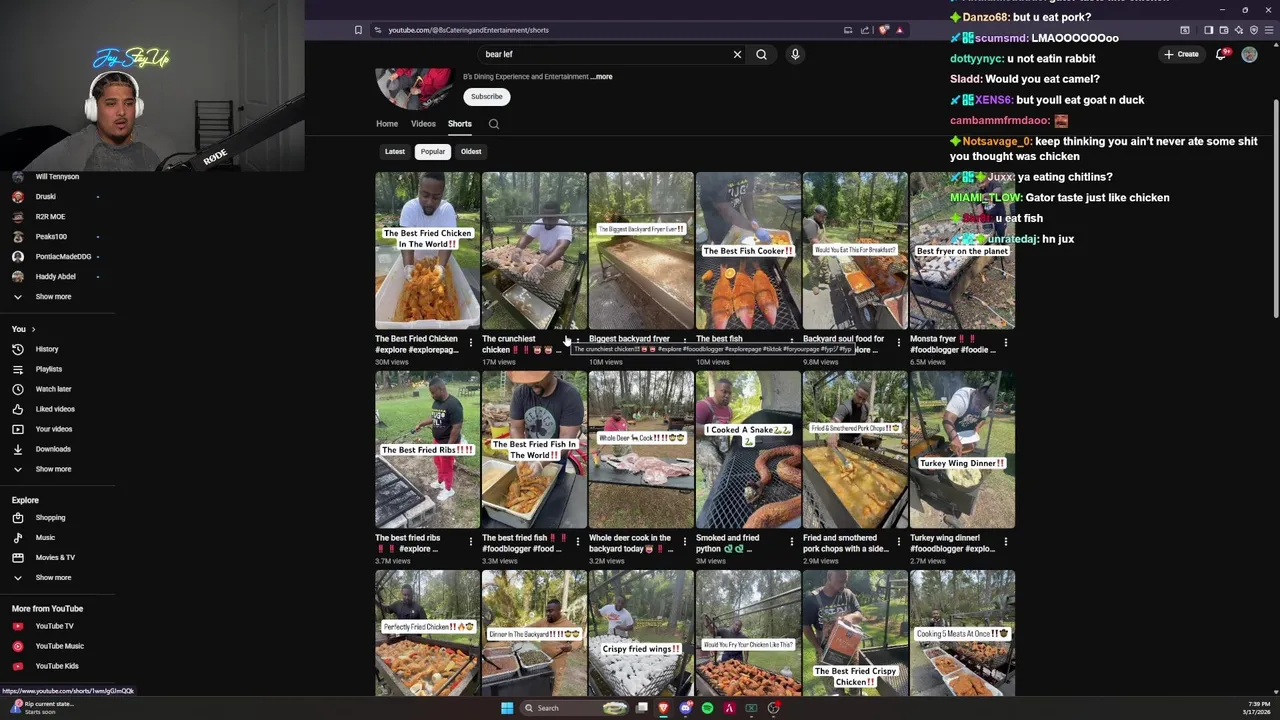This screenshot has height=720, width=1280.
Task: Open Crispy fried wings short thumbnail
Action: point(641,633)
